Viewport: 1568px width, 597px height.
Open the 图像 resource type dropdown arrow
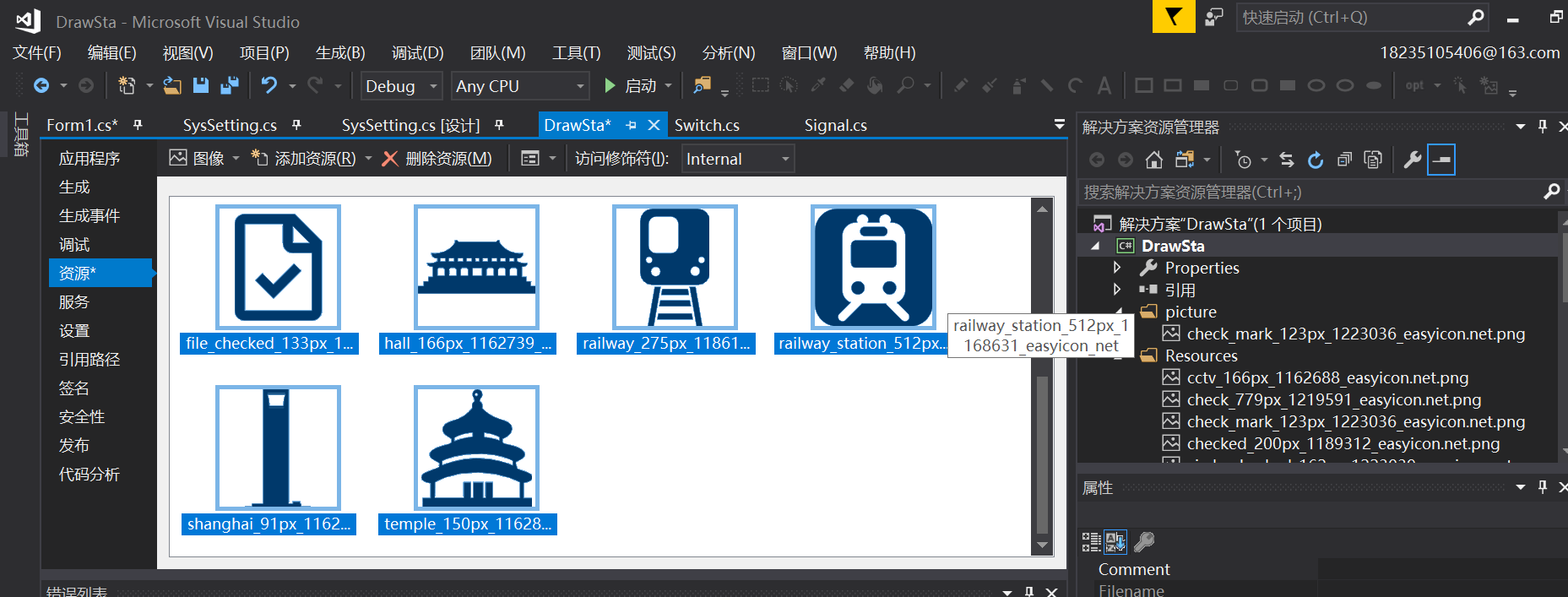(236, 159)
